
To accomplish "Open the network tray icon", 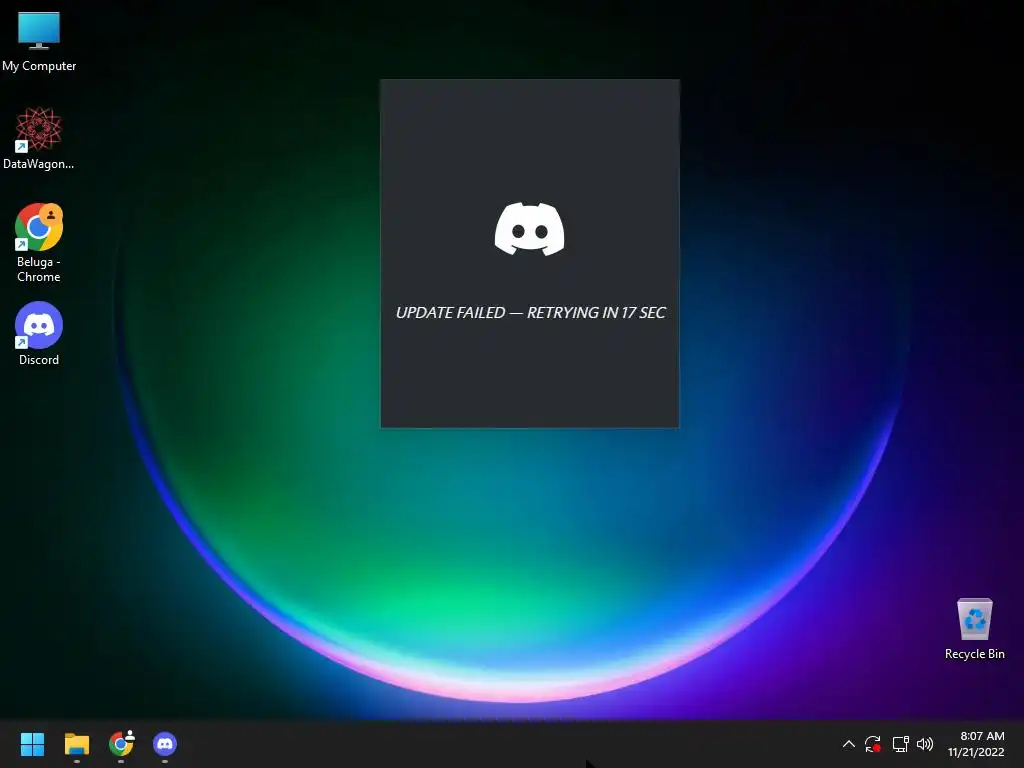I will pos(901,744).
